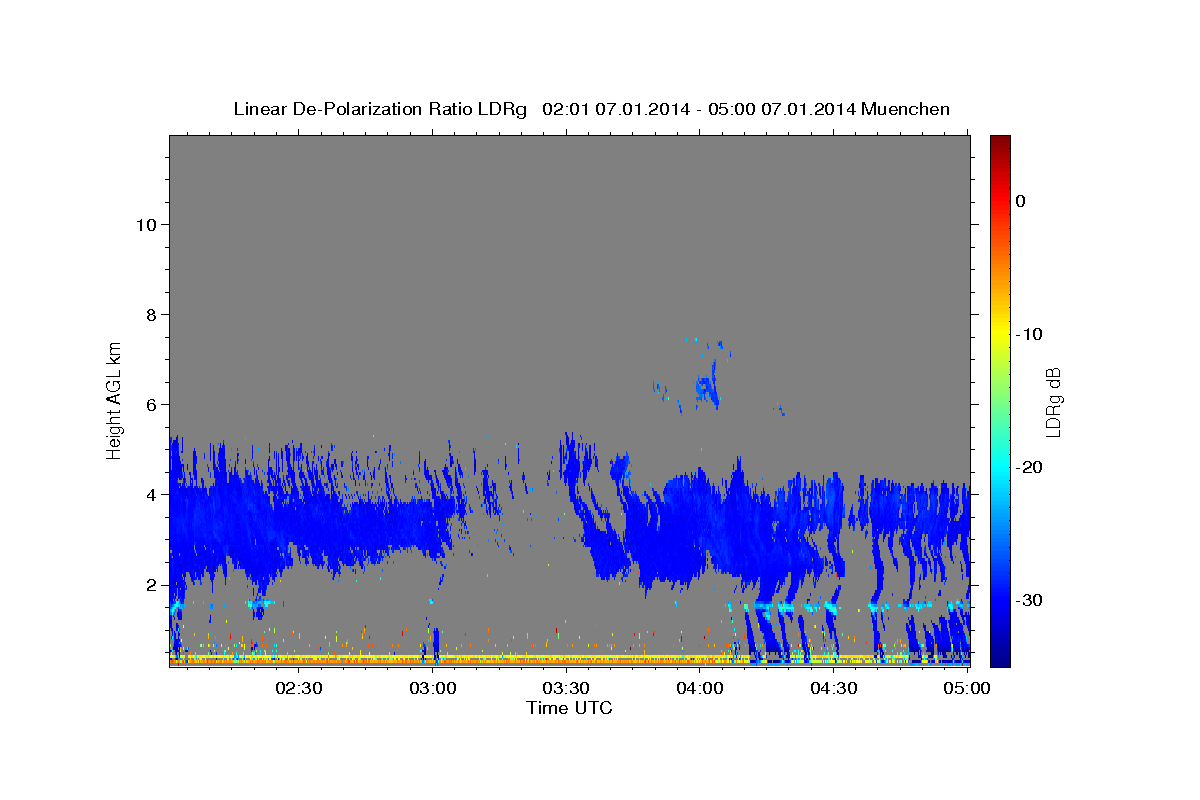Click the colorbar value 0
The width and height of the screenshot is (1200, 800).
tap(1021, 201)
